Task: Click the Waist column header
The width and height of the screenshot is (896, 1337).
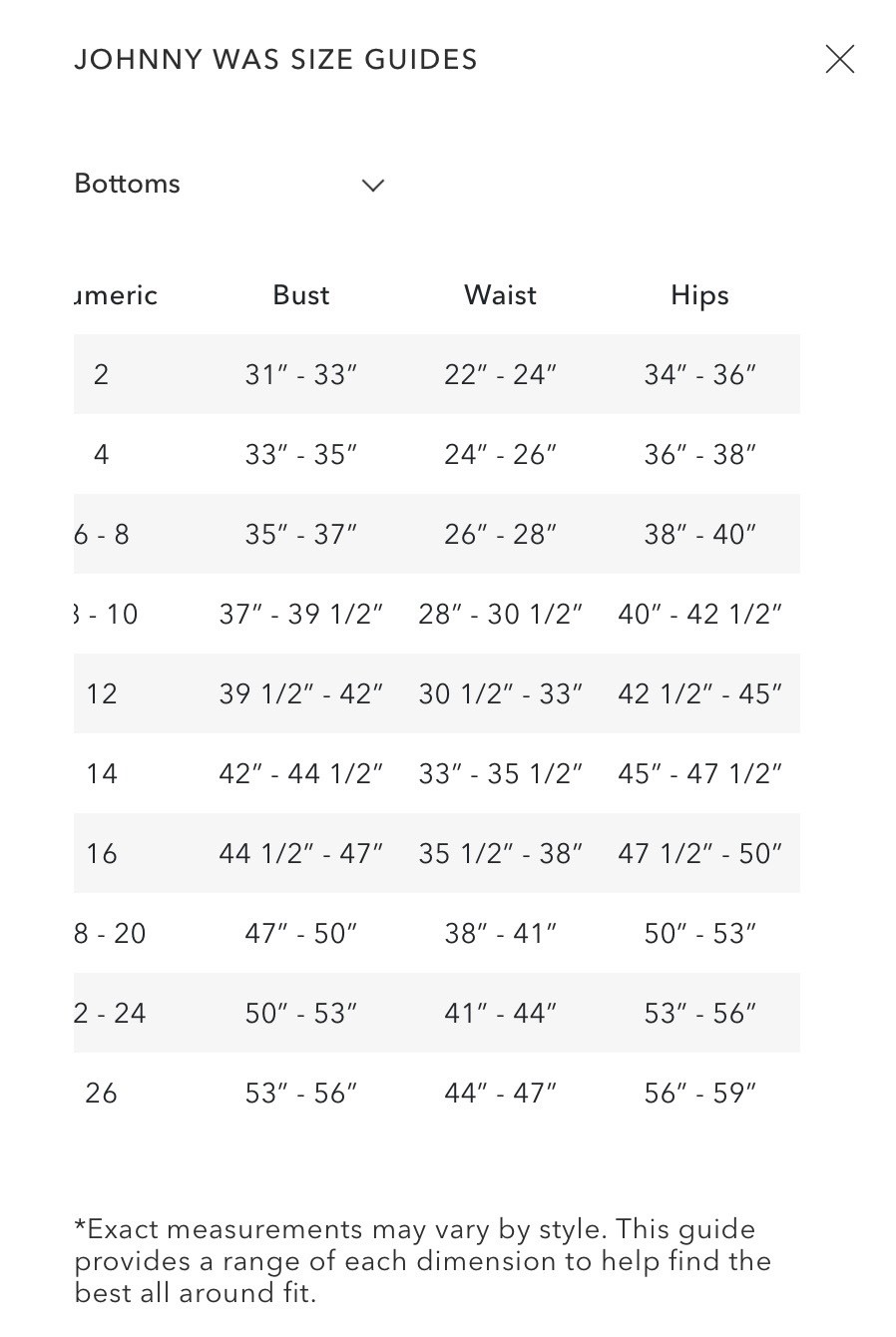Action: [x=500, y=295]
